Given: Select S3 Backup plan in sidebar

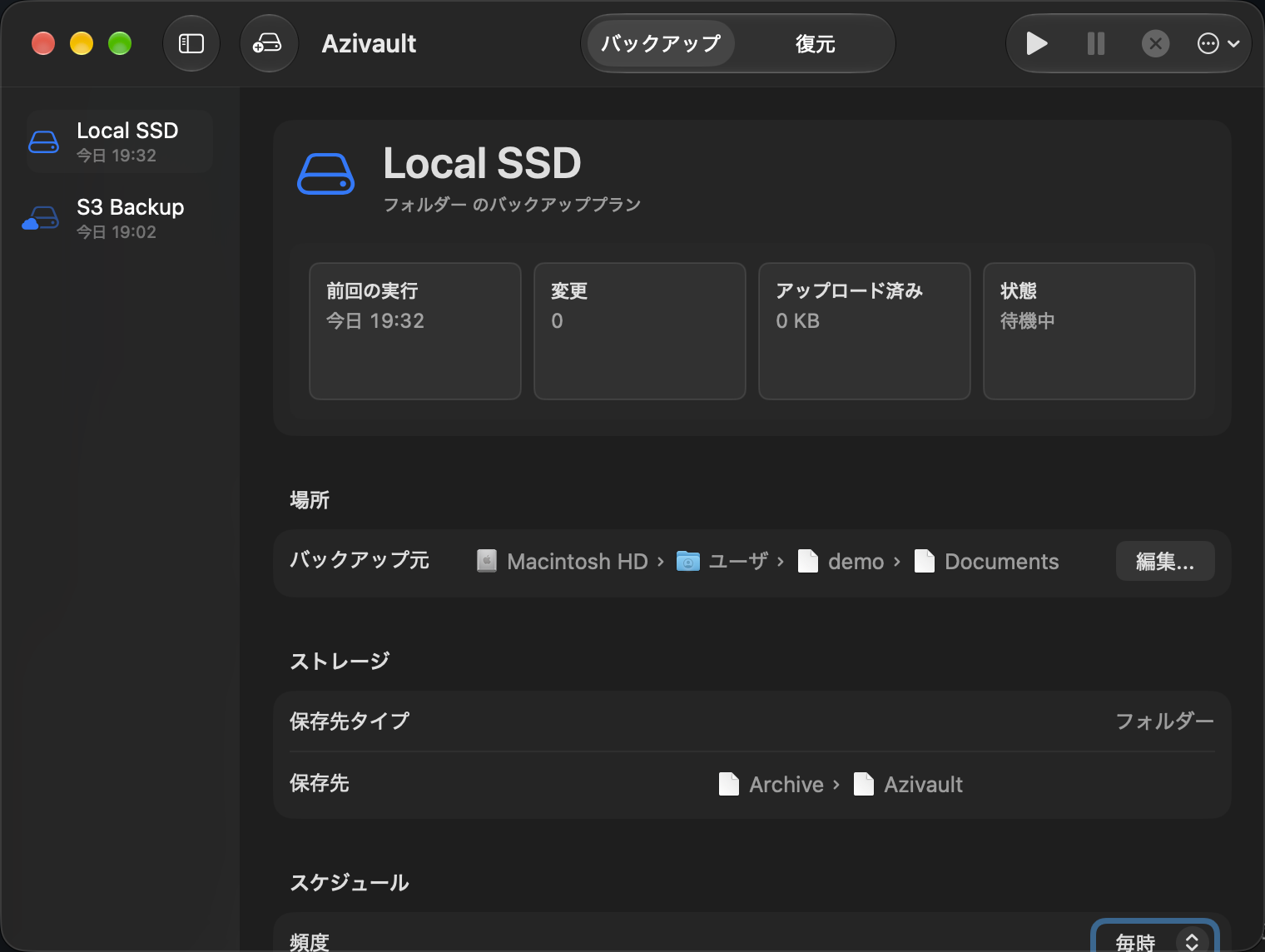Looking at the screenshot, I should click(x=120, y=218).
